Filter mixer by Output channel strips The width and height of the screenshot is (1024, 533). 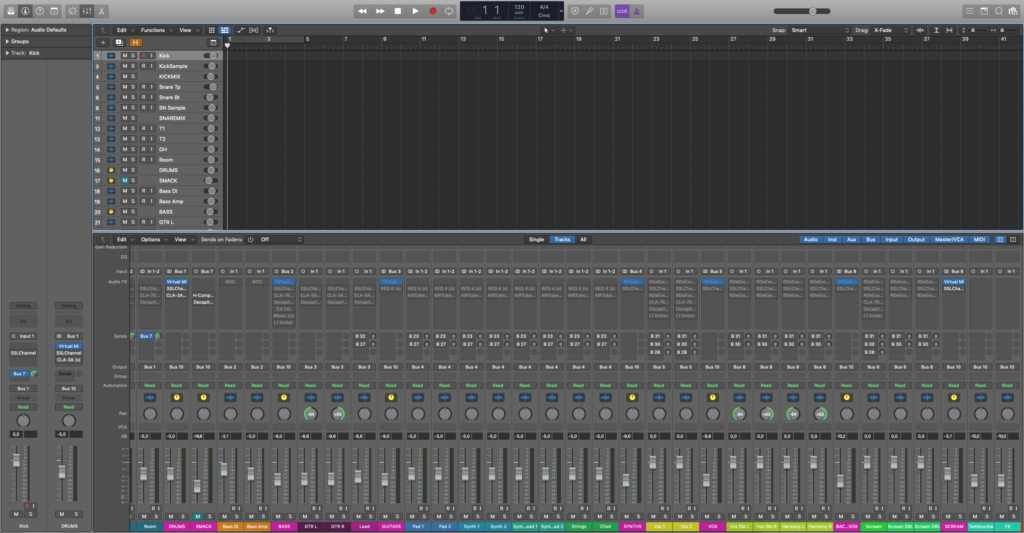[916, 239]
